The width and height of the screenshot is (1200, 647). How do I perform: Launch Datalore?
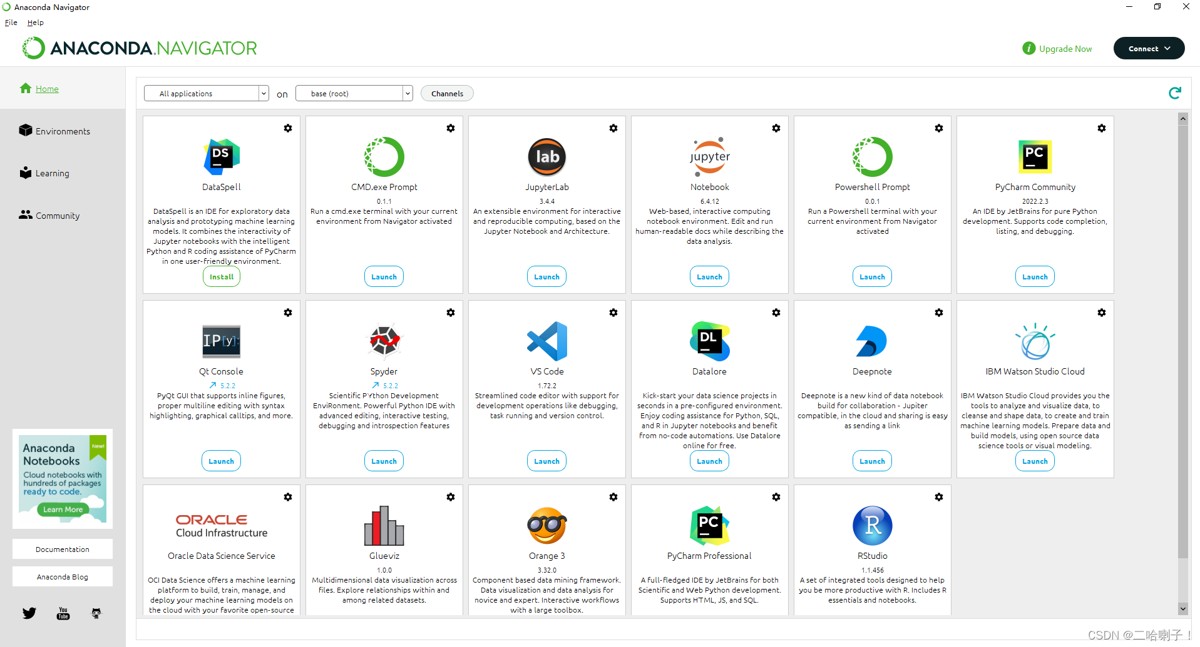click(710, 461)
